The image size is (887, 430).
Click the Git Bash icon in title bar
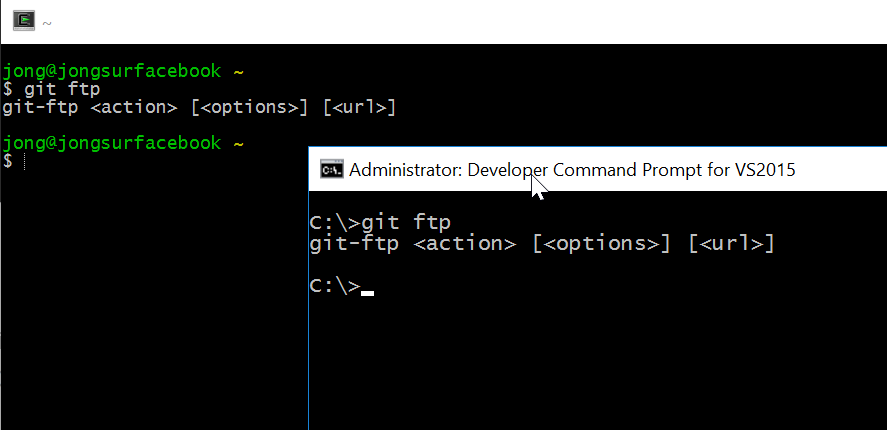pyautogui.click(x=24, y=20)
